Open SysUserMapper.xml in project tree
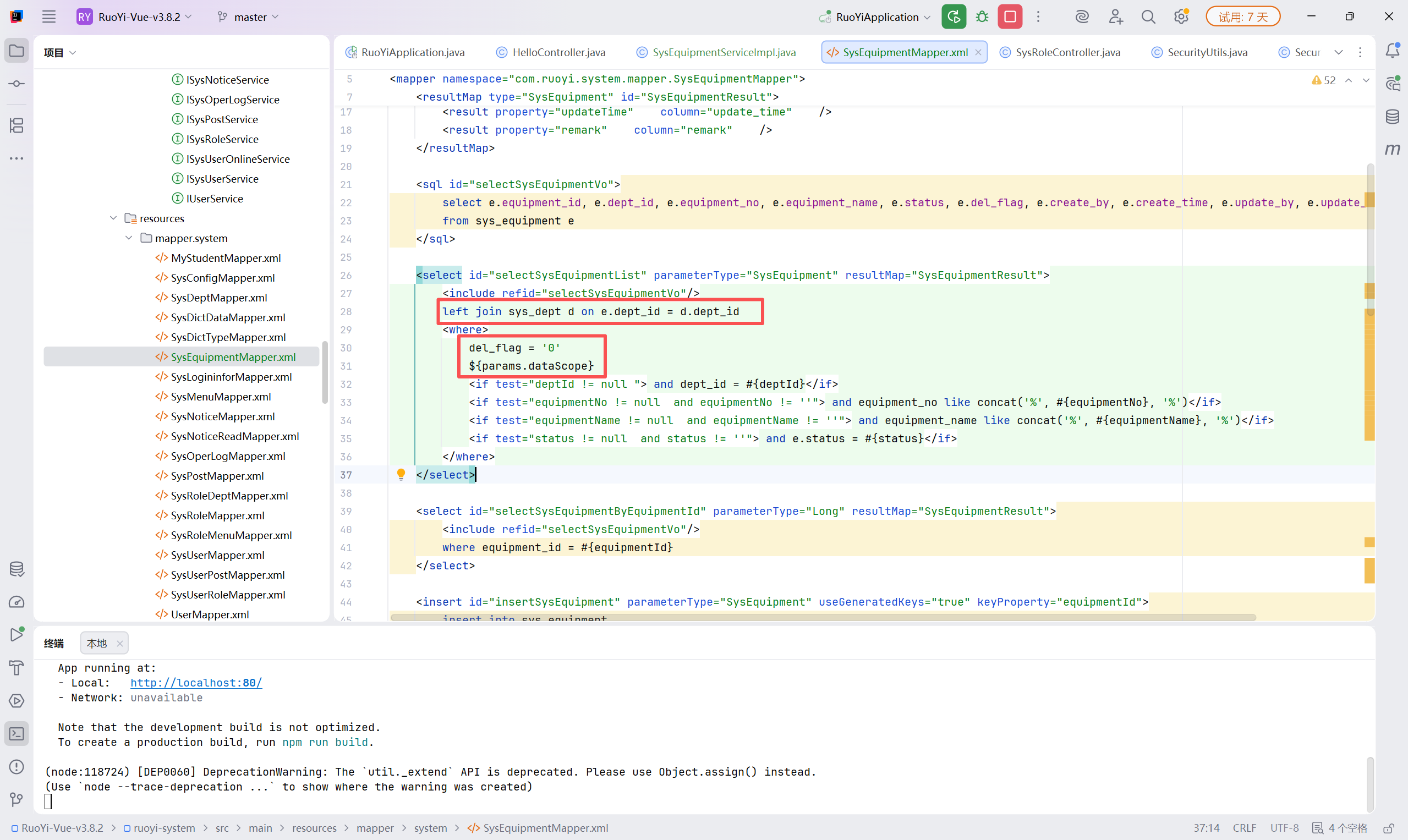 (217, 554)
